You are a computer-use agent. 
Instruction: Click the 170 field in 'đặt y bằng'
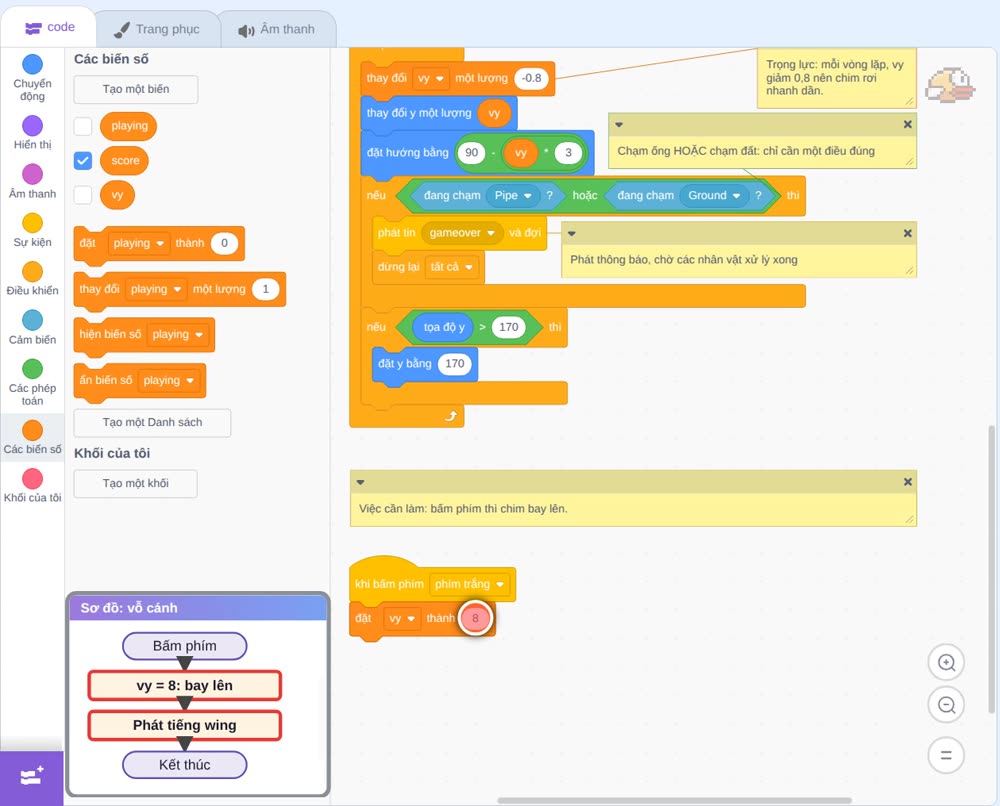point(455,363)
